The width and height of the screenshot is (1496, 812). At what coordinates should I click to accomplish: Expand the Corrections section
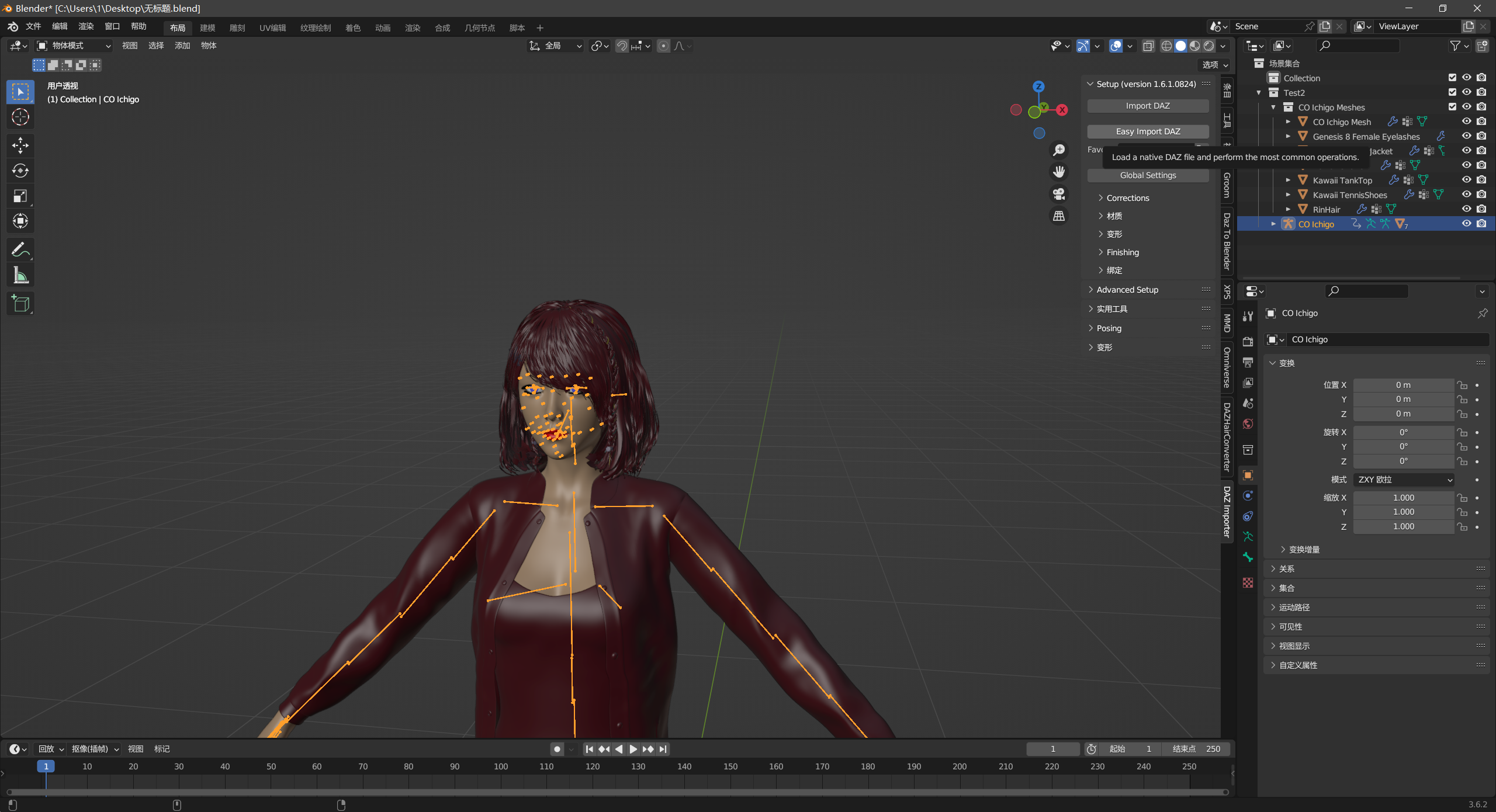tap(1127, 198)
